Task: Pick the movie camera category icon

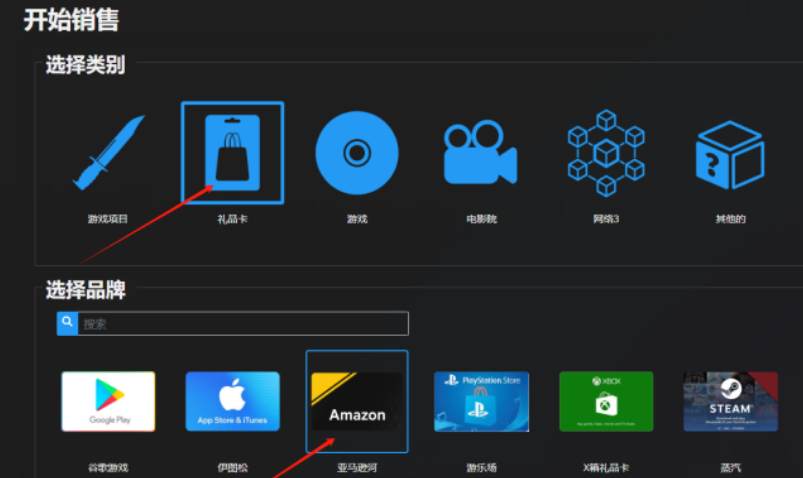Action: 480,152
